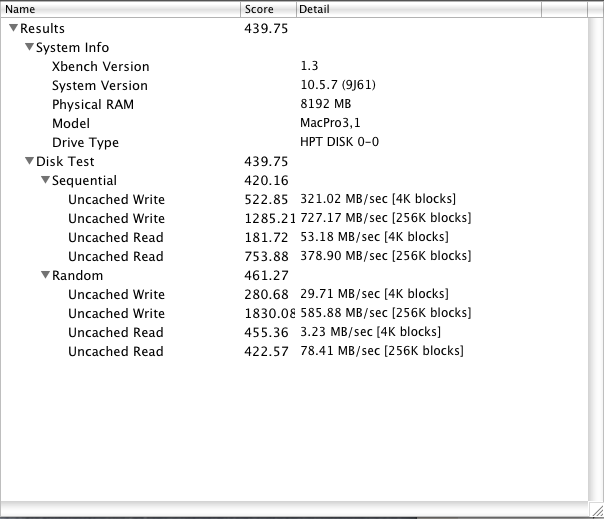The width and height of the screenshot is (604, 519).
Task: Select the System Version row
Action: click(x=294, y=85)
